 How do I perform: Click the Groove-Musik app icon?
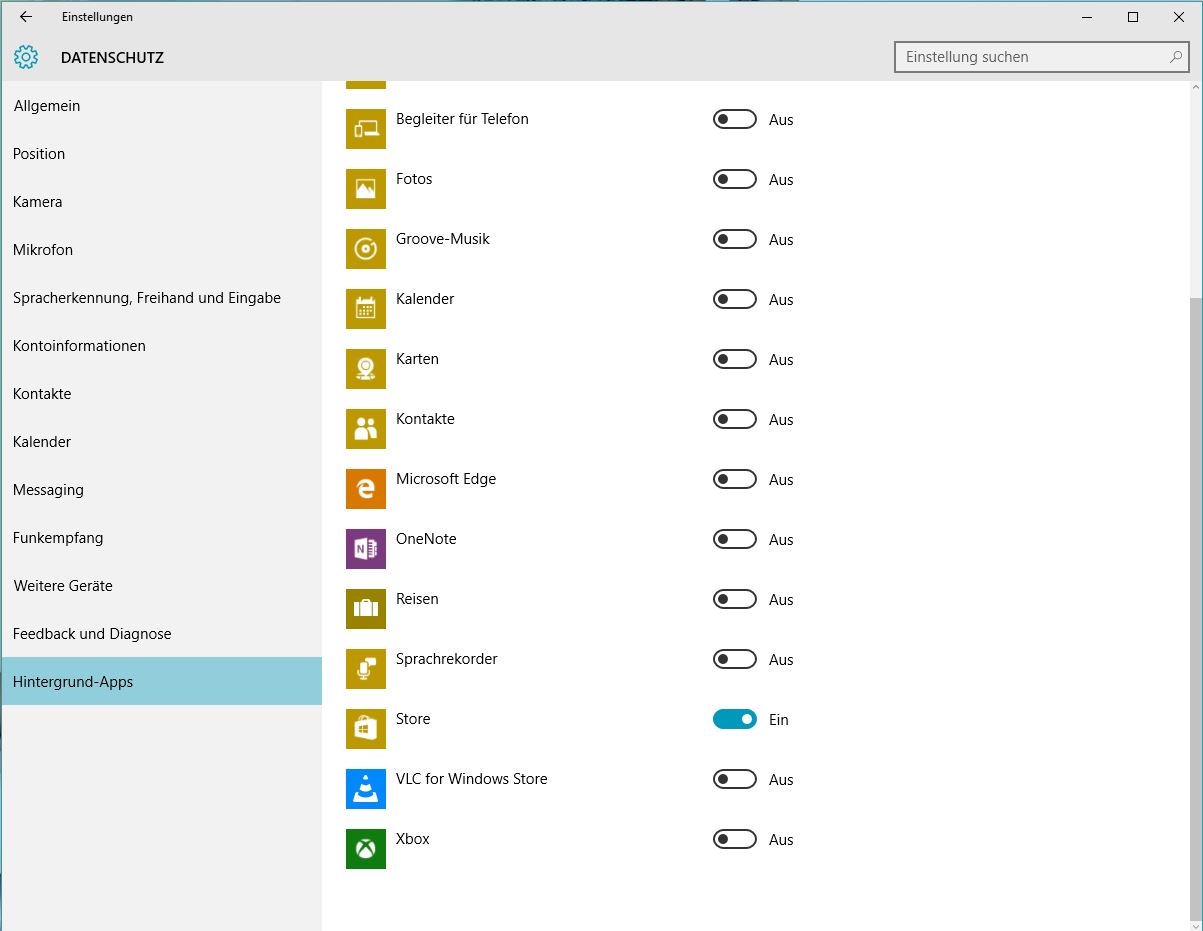366,249
